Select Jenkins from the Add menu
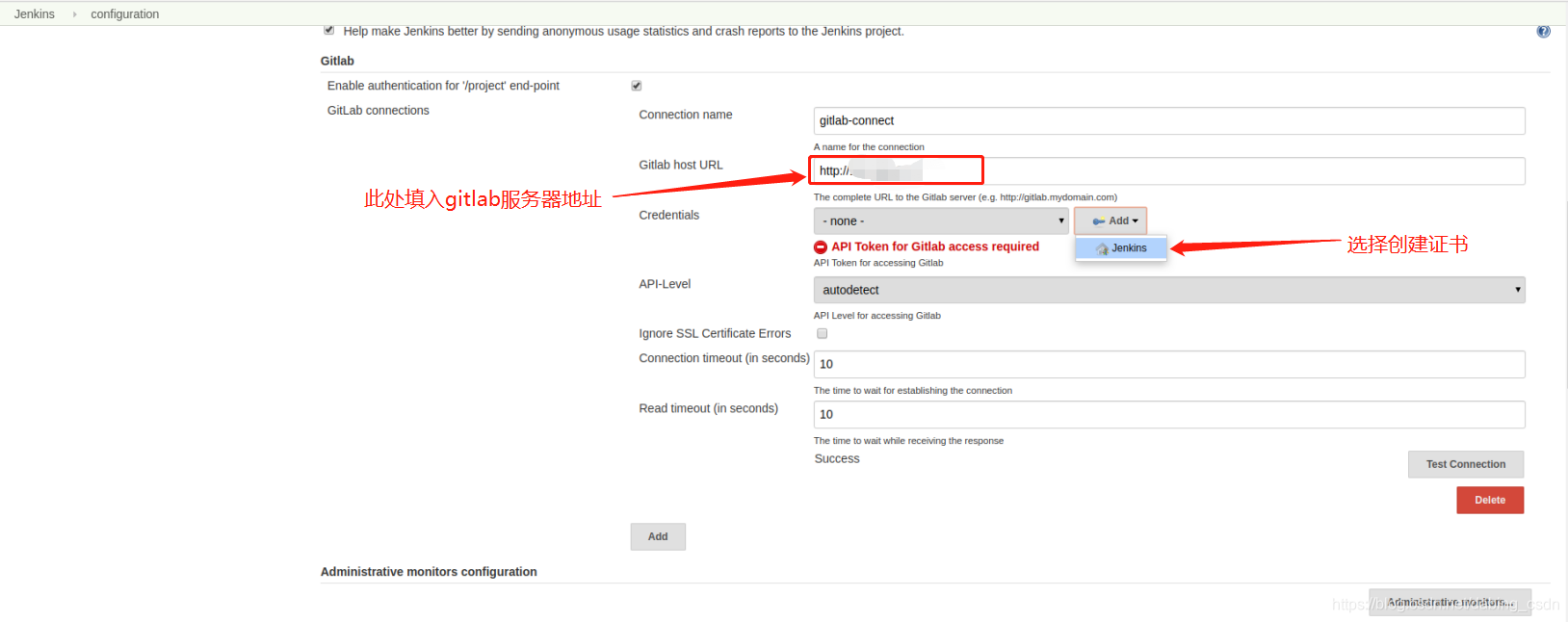Screen dimensions: 1568x622 click(1121, 248)
